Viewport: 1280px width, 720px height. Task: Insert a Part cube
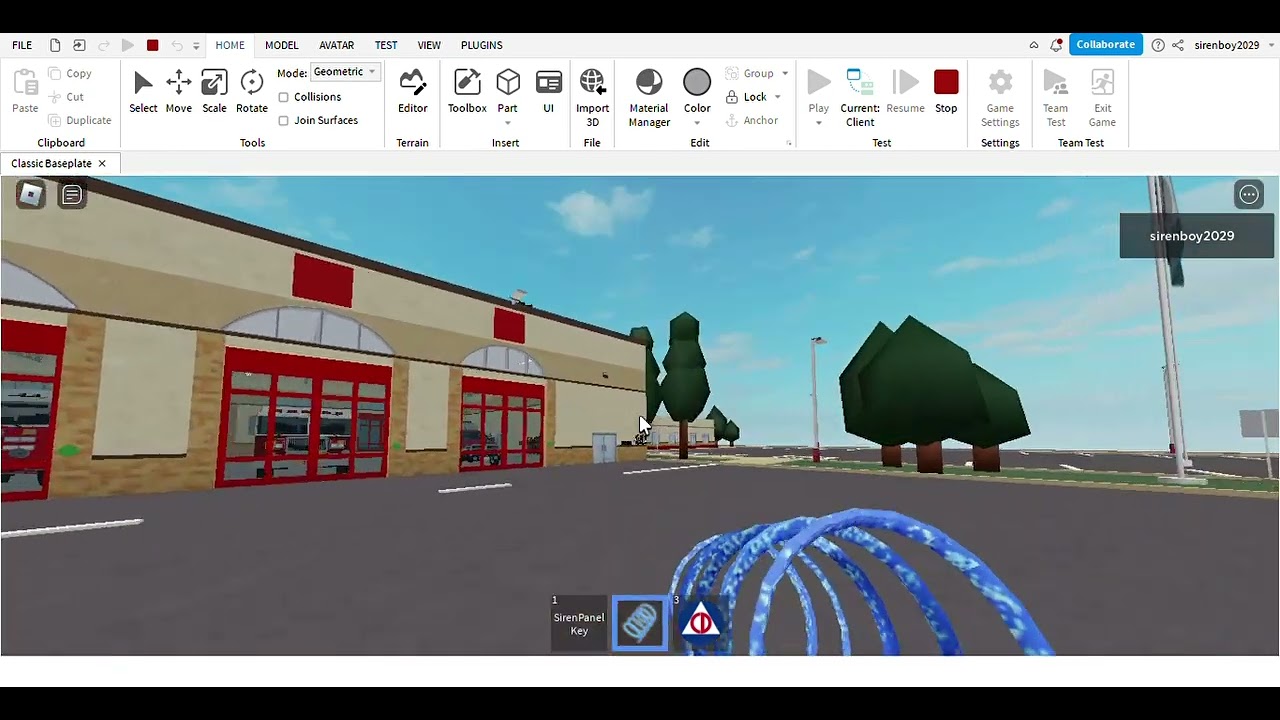click(x=508, y=82)
